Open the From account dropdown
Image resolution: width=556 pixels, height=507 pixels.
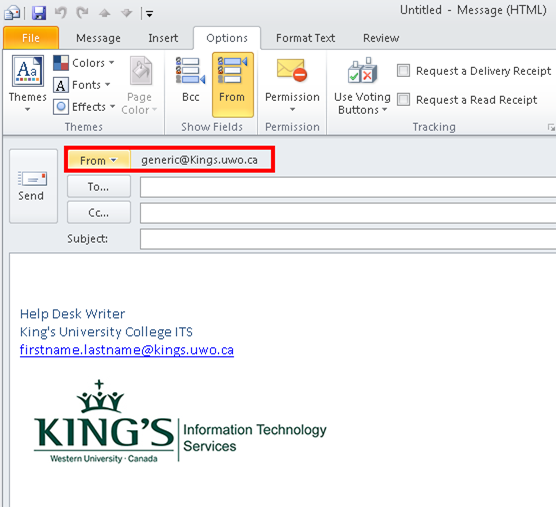point(99,160)
